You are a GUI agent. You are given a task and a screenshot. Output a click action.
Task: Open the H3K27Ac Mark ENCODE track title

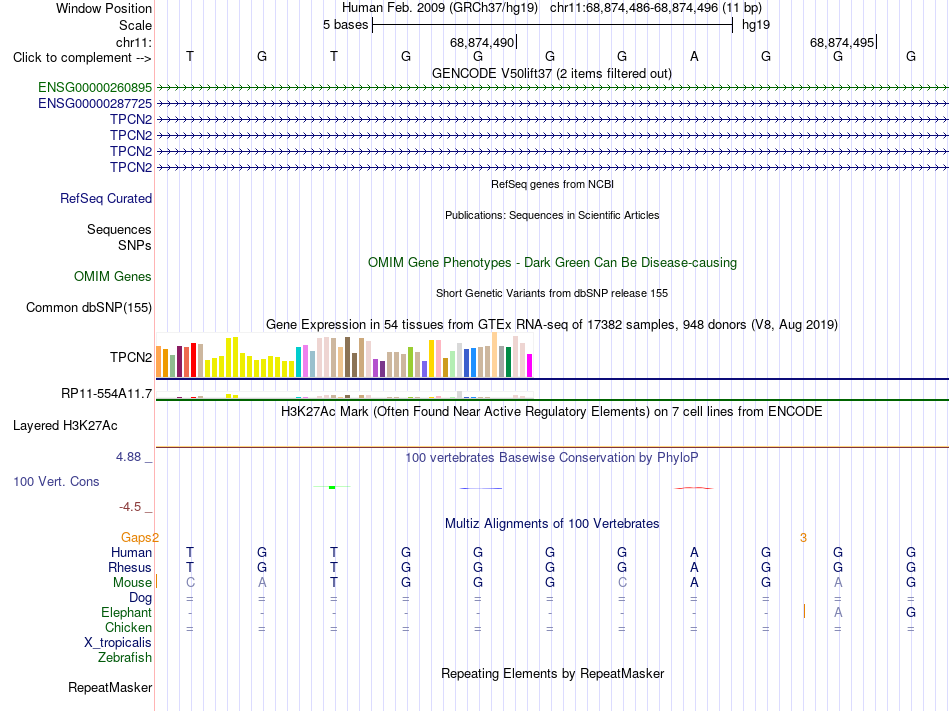coord(552,412)
